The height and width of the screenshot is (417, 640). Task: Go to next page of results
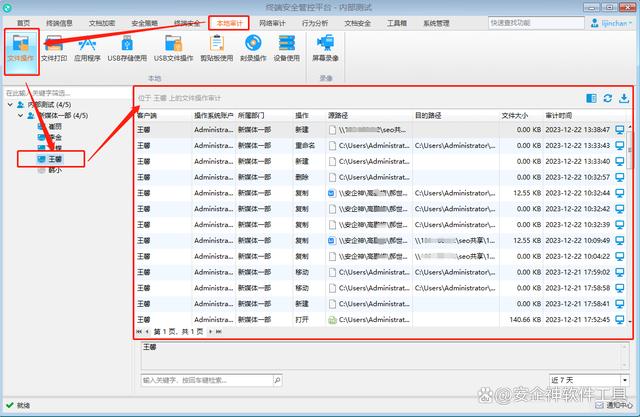click(x=211, y=332)
